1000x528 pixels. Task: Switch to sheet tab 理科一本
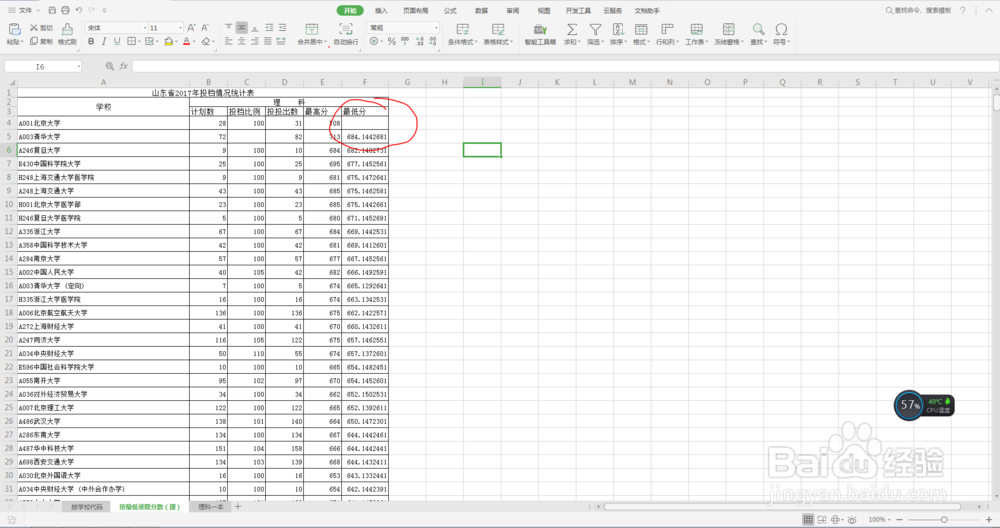point(210,507)
